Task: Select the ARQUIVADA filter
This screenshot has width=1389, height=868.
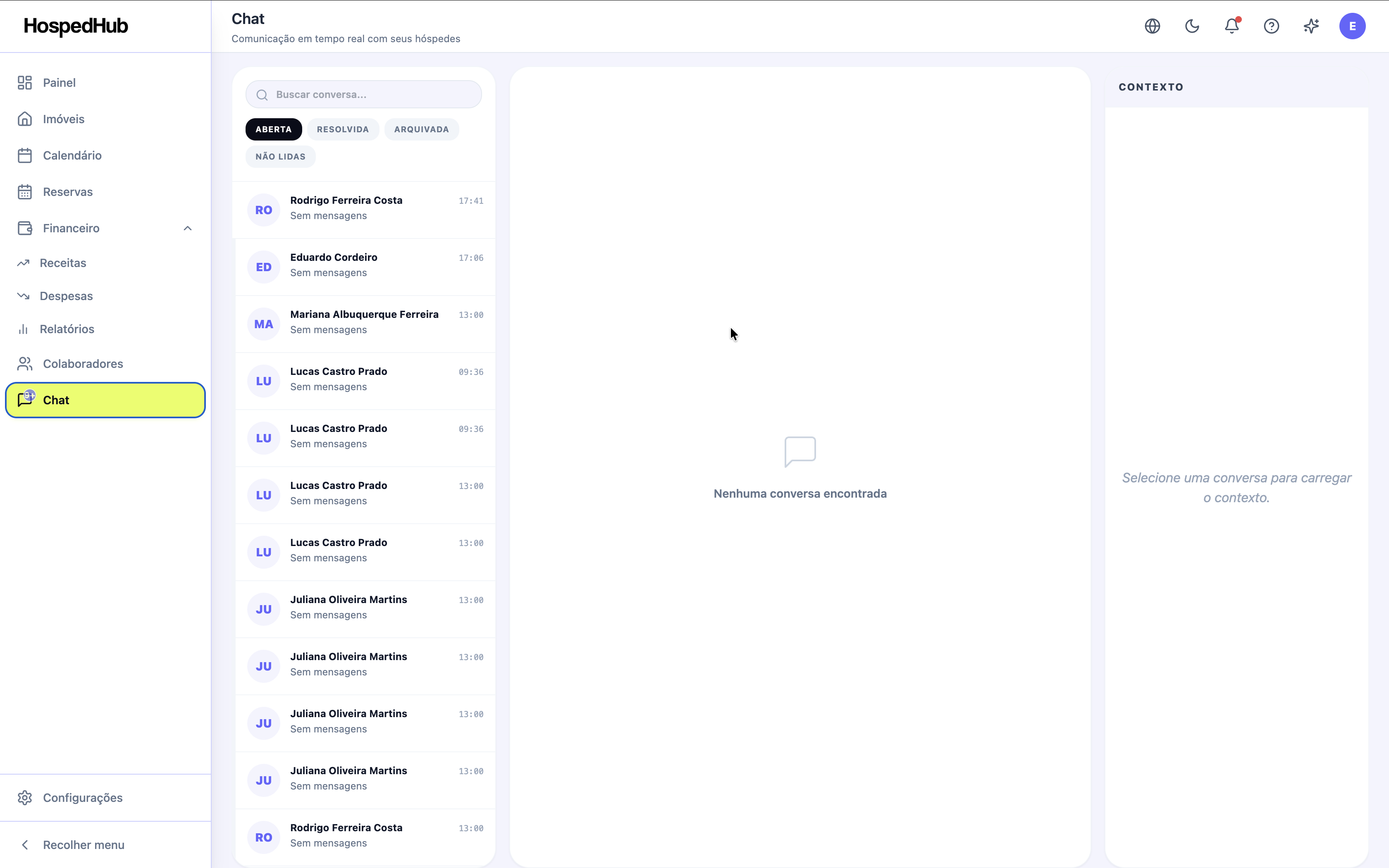Action: click(421, 129)
